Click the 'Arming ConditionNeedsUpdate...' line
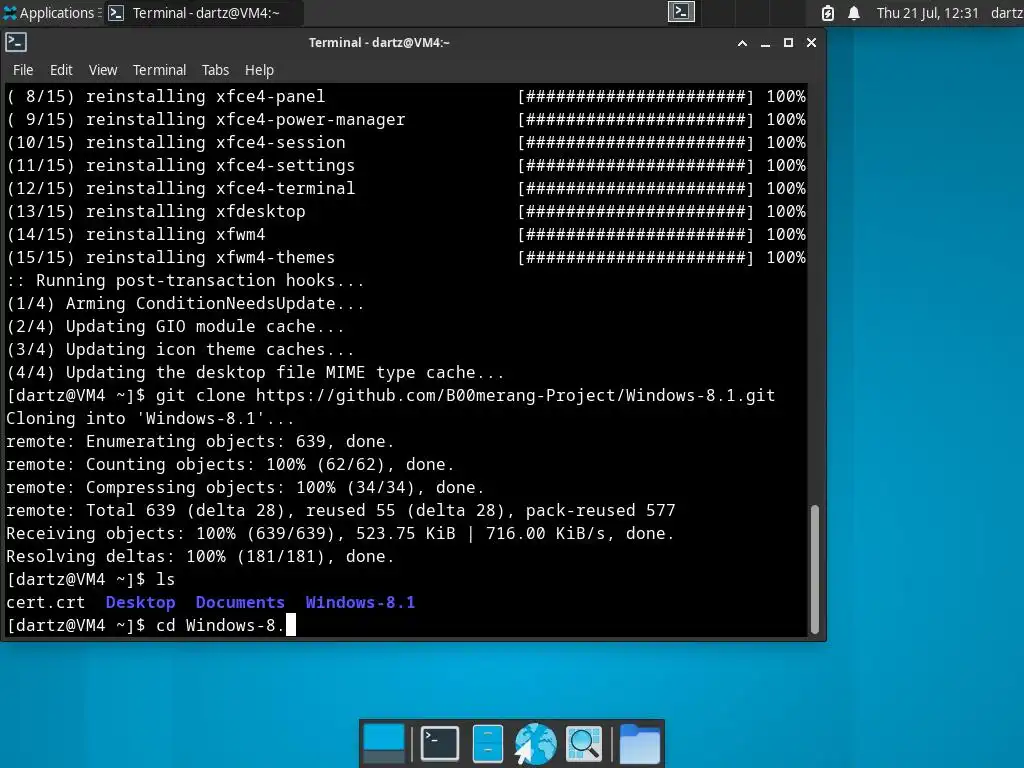Image resolution: width=1024 pixels, height=768 pixels. 185,303
